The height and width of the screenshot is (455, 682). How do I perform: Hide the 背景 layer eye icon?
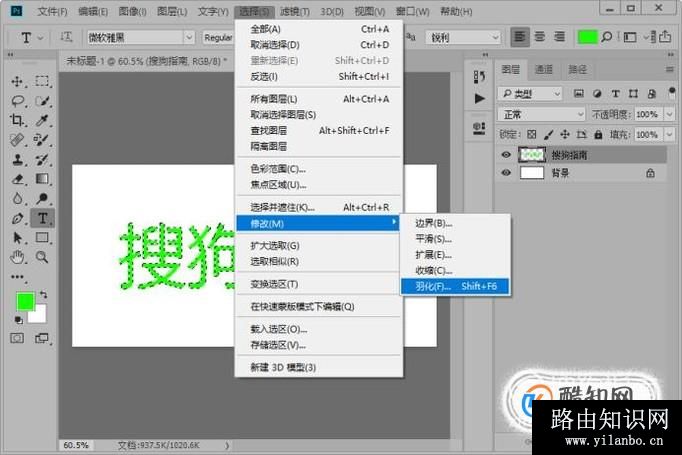tap(506, 173)
